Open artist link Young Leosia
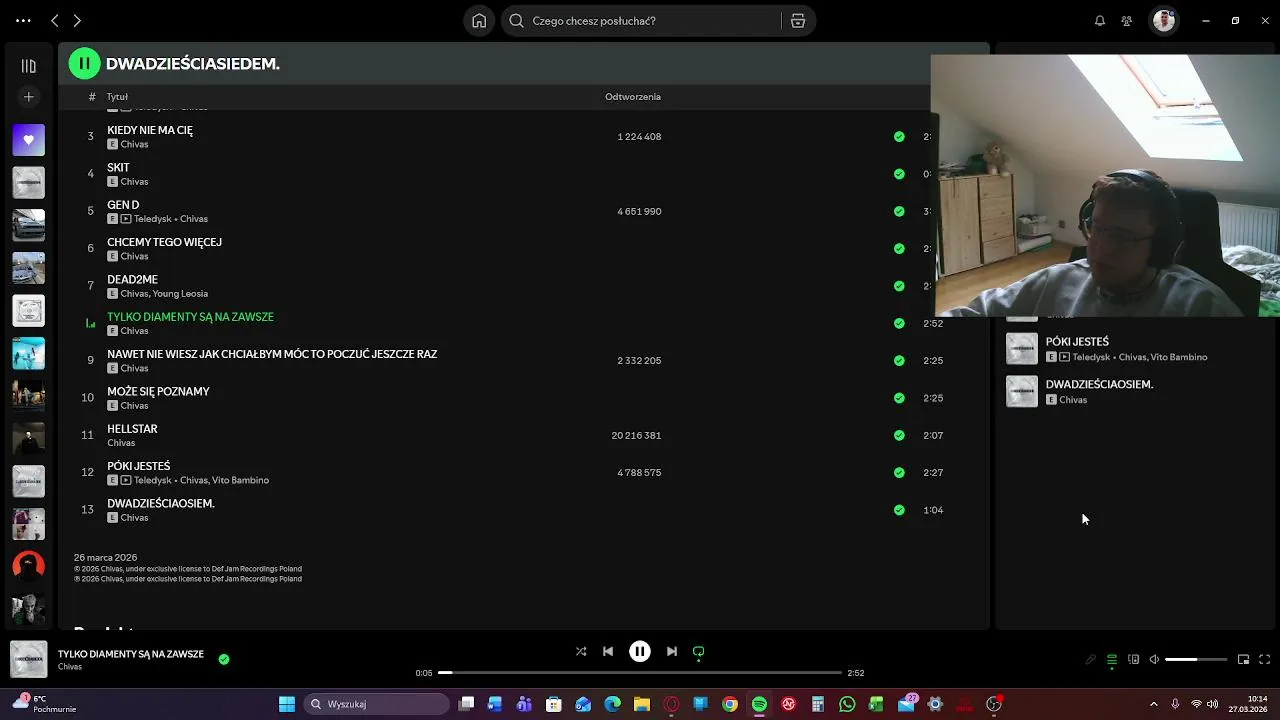This screenshot has width=1280, height=720. click(180, 294)
